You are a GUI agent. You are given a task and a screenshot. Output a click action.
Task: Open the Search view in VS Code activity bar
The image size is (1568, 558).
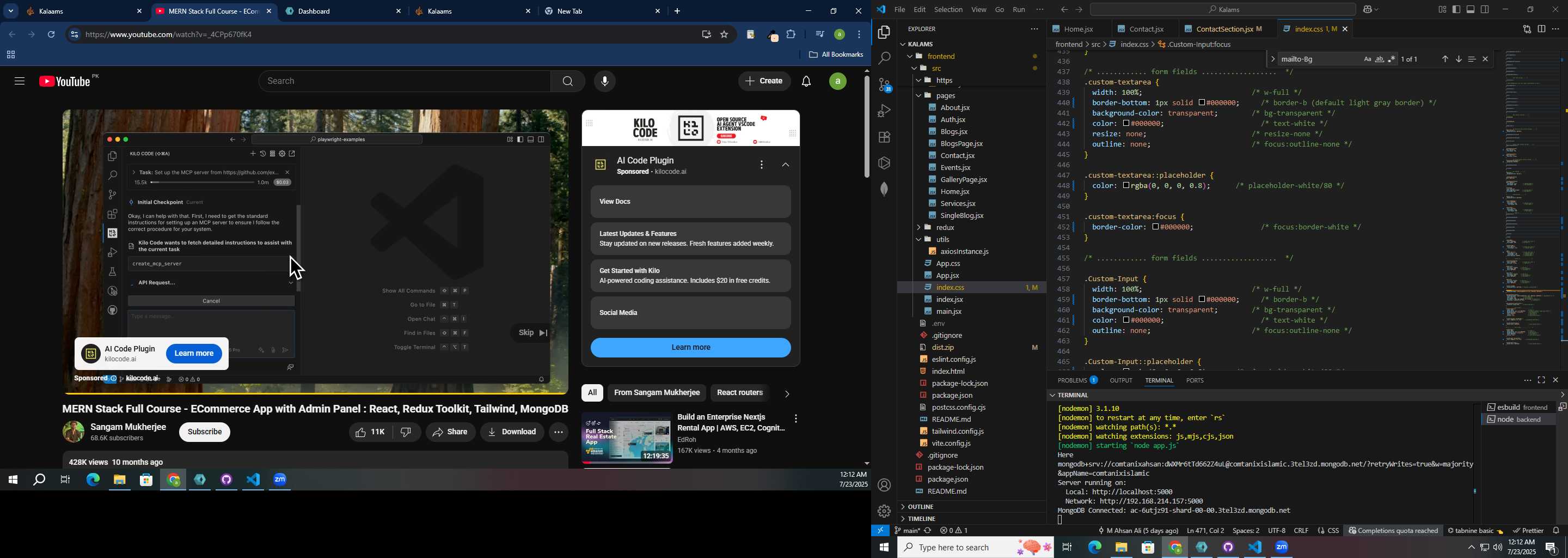coord(884,58)
